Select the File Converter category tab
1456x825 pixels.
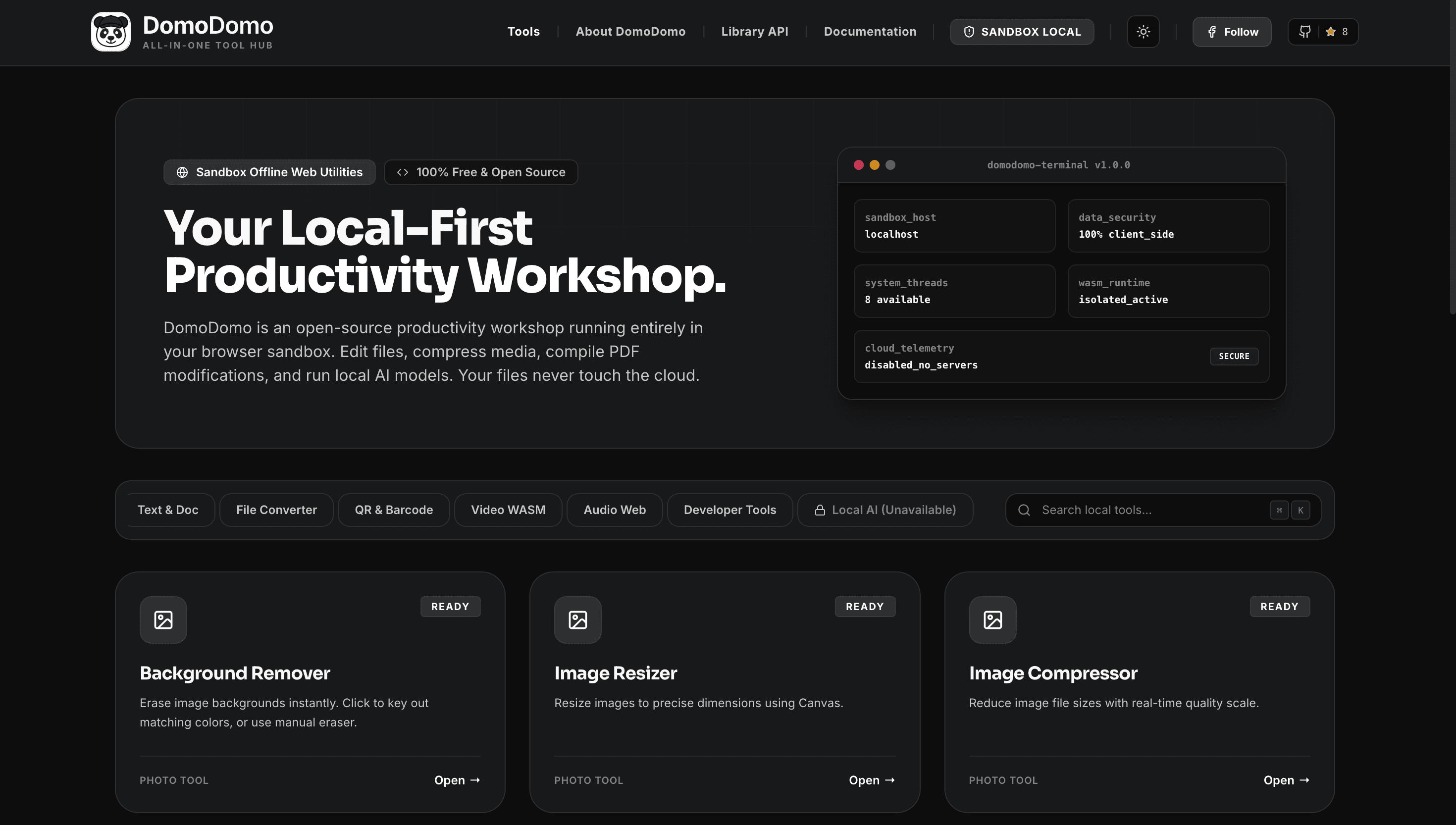(x=276, y=510)
